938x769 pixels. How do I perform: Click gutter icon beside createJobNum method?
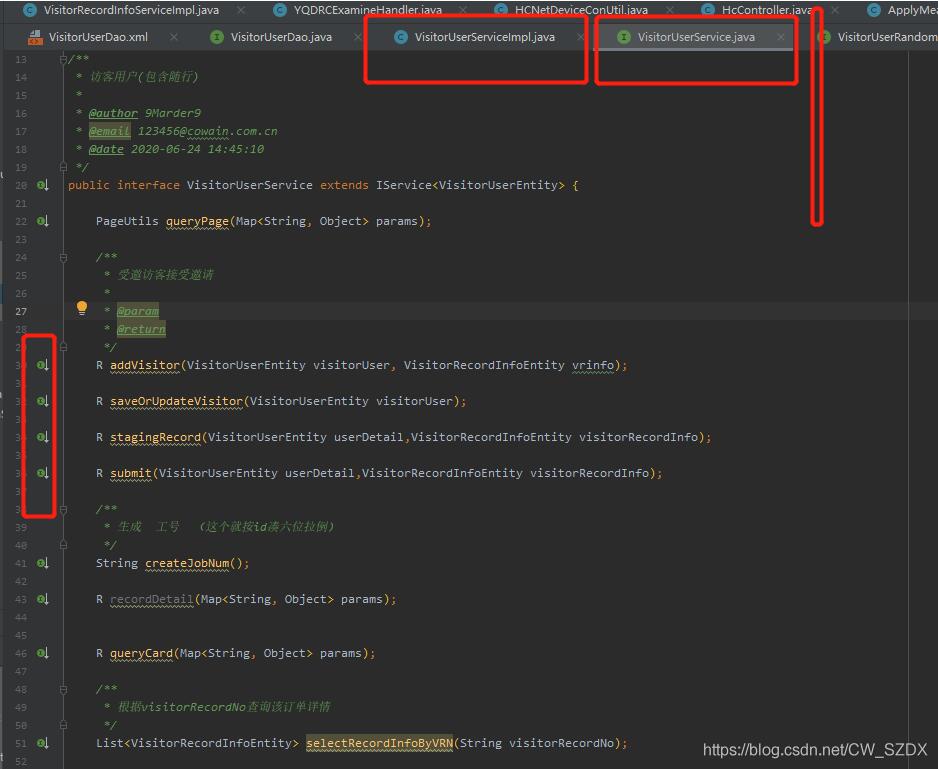(x=42, y=563)
